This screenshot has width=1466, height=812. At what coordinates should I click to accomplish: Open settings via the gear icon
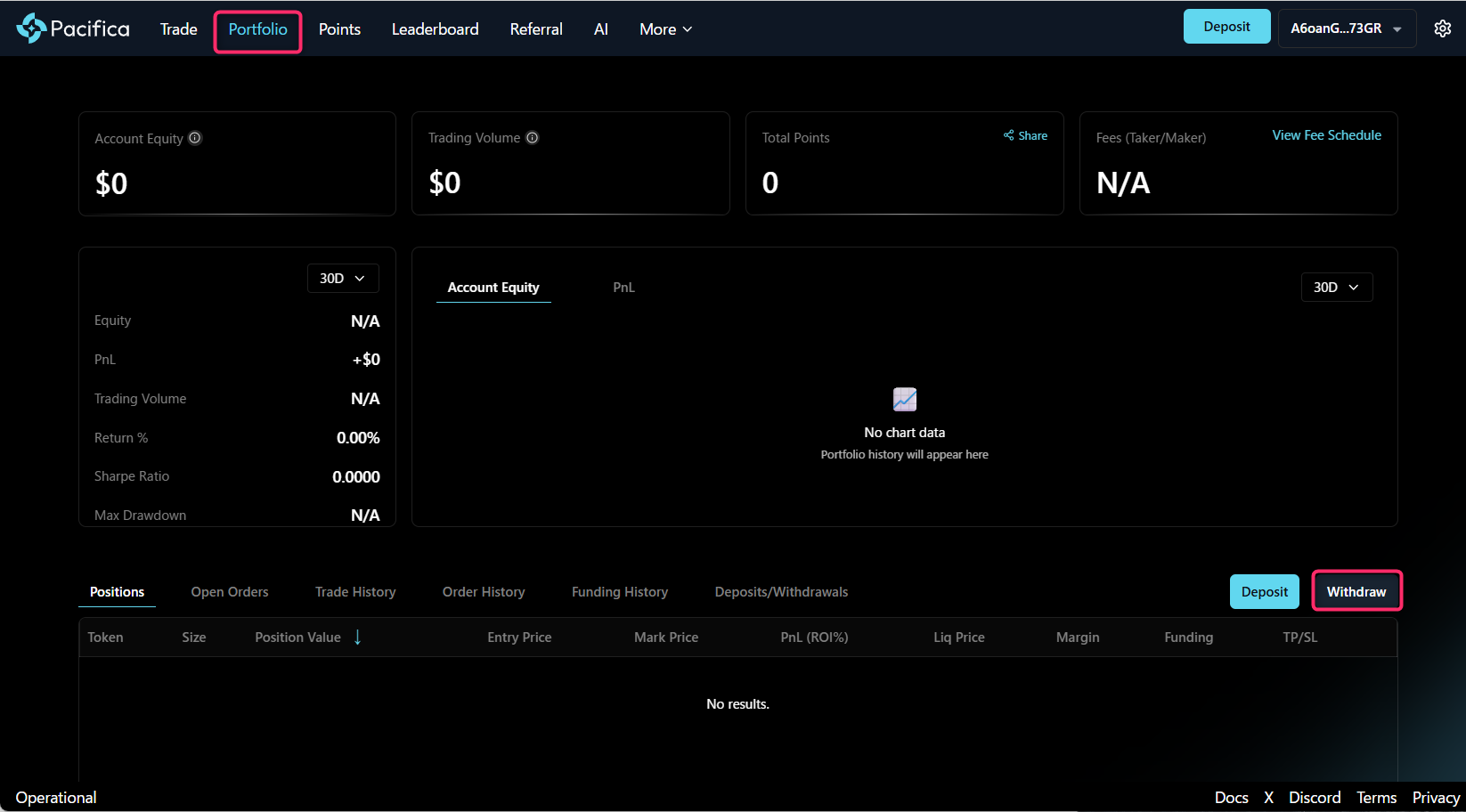pyautogui.click(x=1442, y=28)
